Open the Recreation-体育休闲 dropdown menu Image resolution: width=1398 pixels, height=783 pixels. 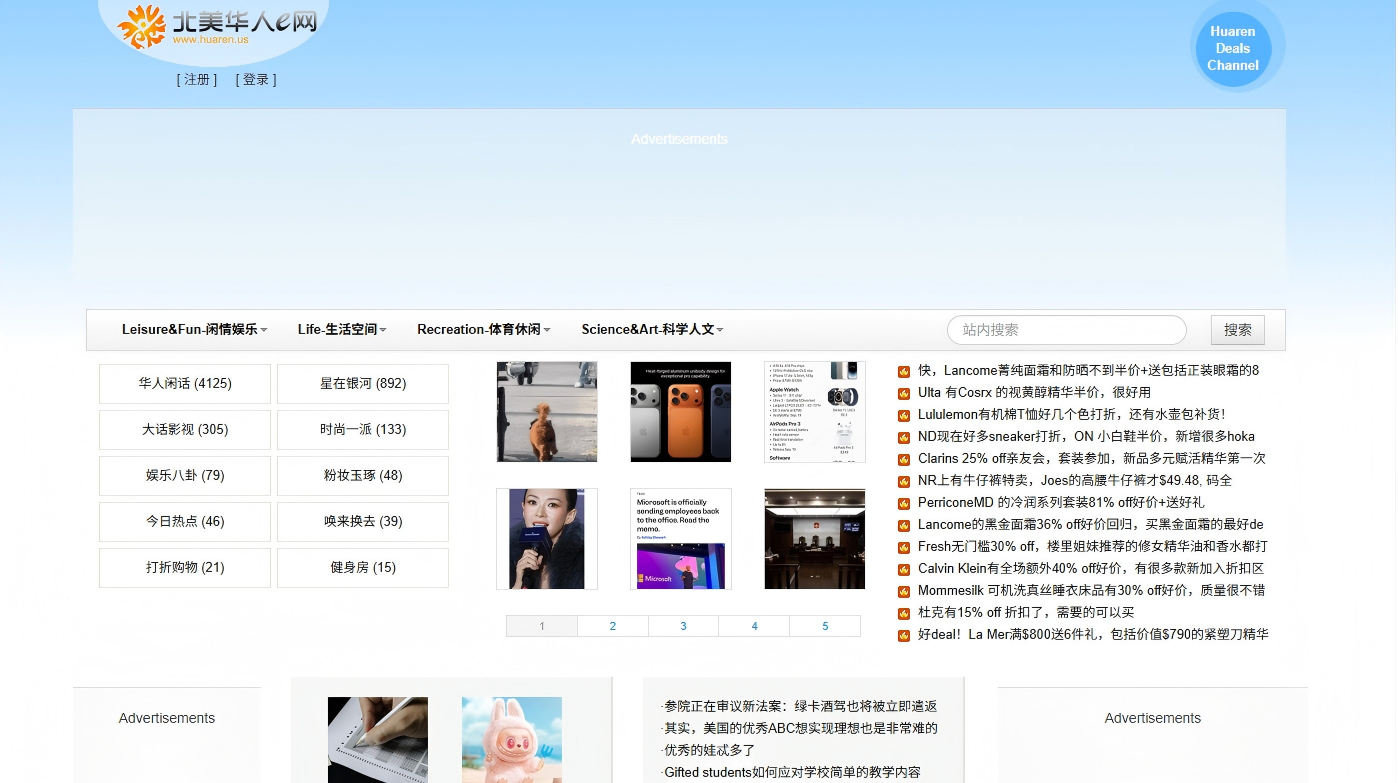click(483, 330)
